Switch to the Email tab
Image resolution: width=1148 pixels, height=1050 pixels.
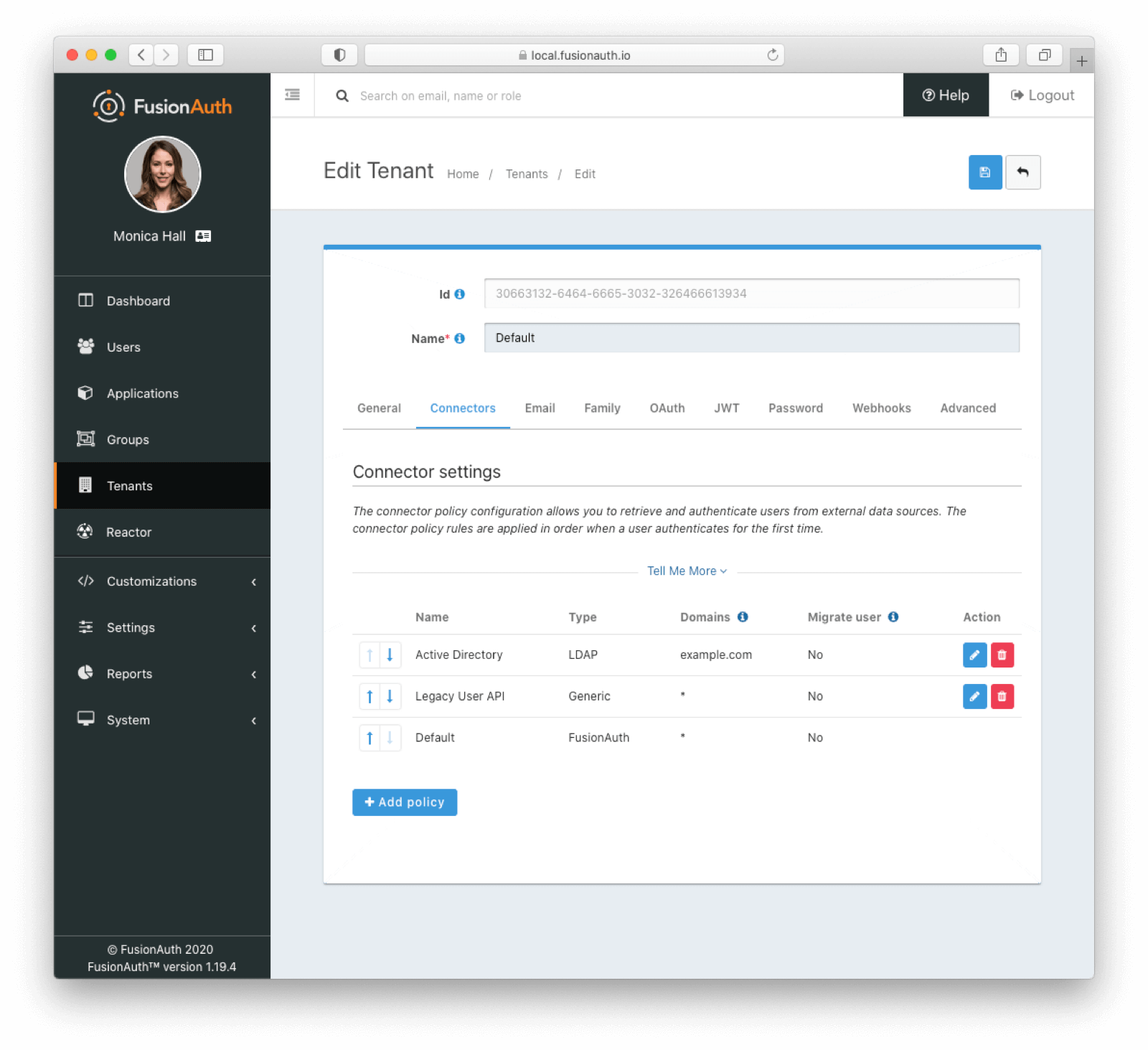(540, 408)
